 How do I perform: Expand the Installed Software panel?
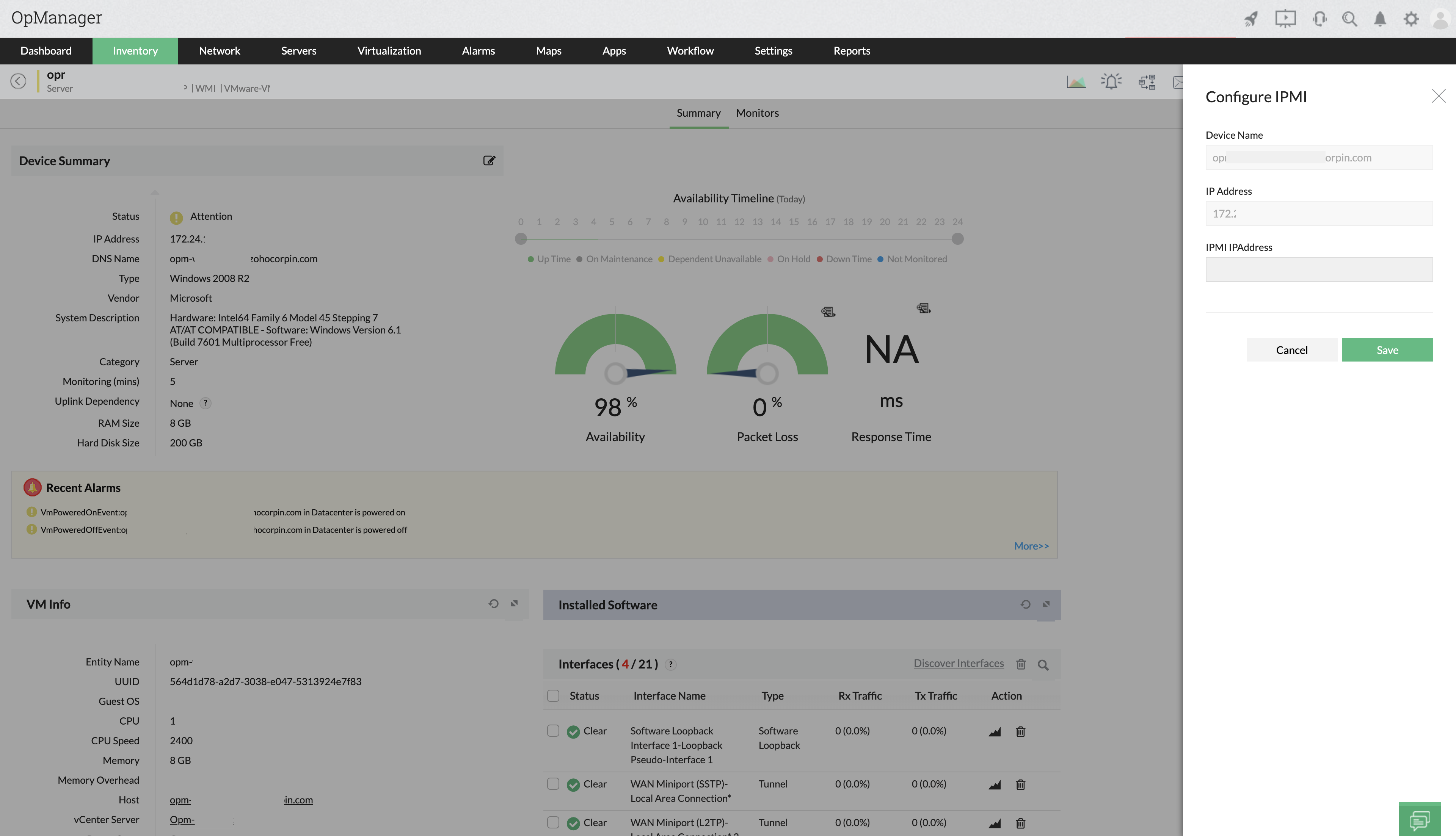[x=1046, y=604]
